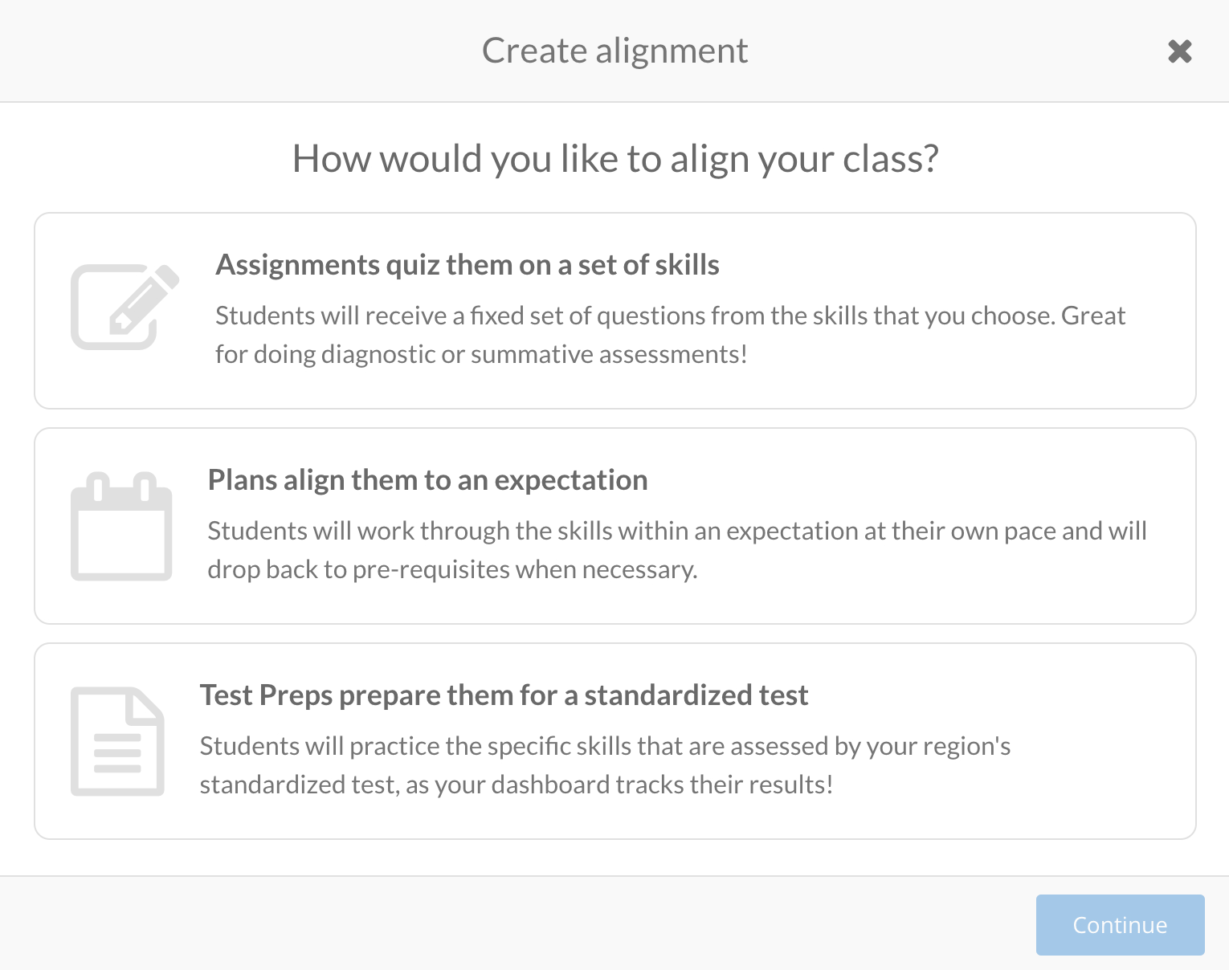This screenshot has height=970, width=1229.
Task: Select the Test Preps alignment option
Action: [x=614, y=738]
